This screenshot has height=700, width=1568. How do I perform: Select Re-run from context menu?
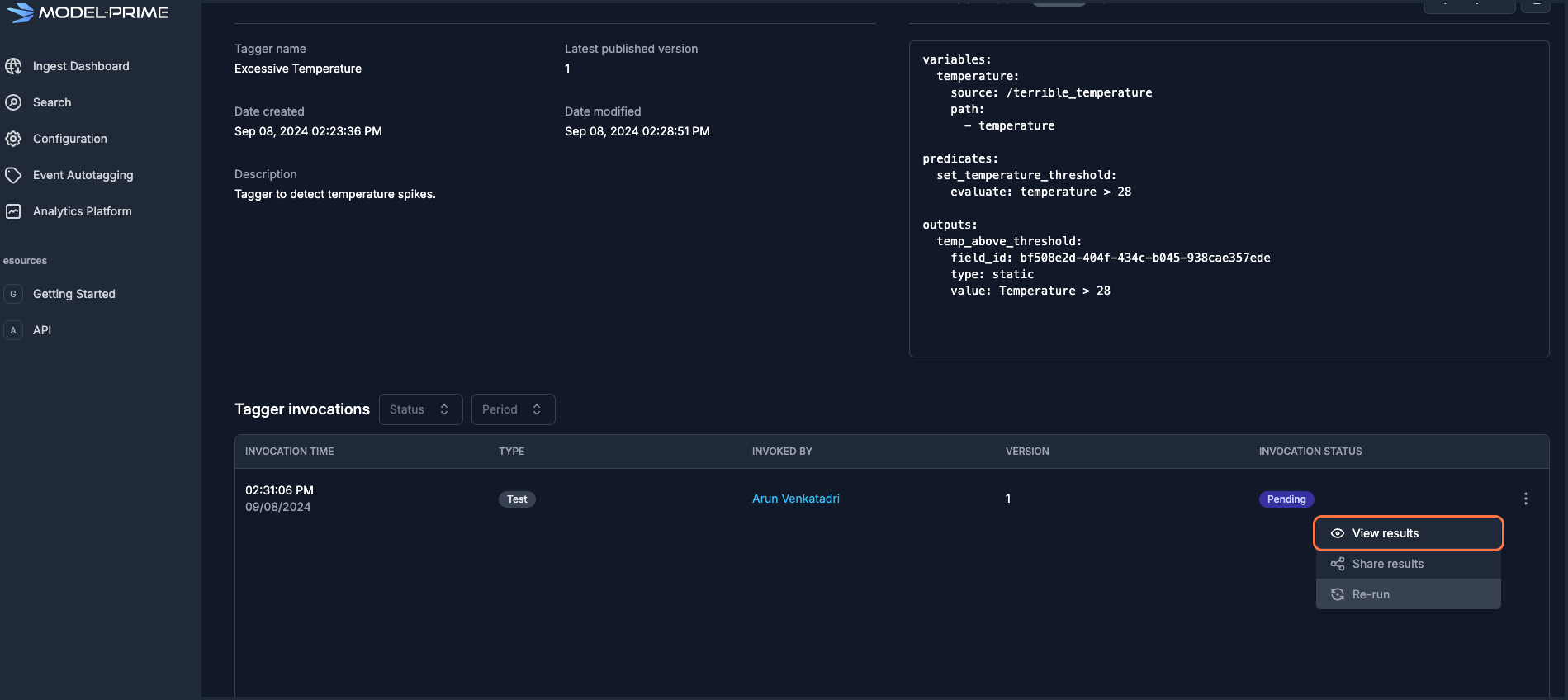click(x=1409, y=594)
